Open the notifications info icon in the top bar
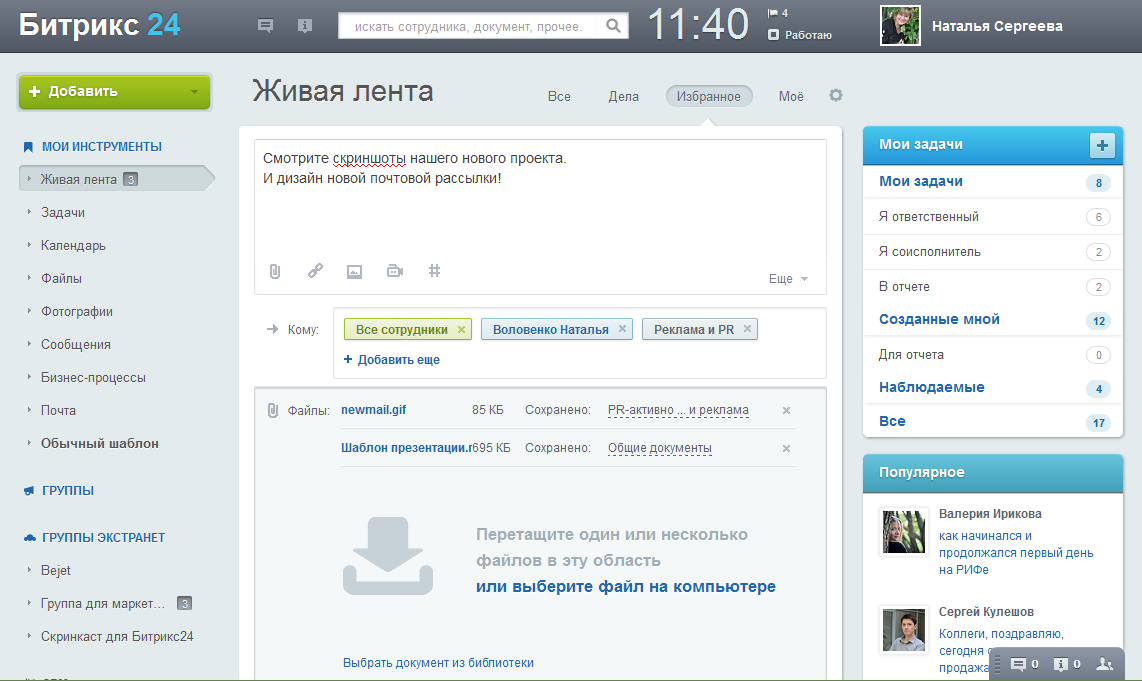Viewport: 1142px width, 681px height. point(305,25)
